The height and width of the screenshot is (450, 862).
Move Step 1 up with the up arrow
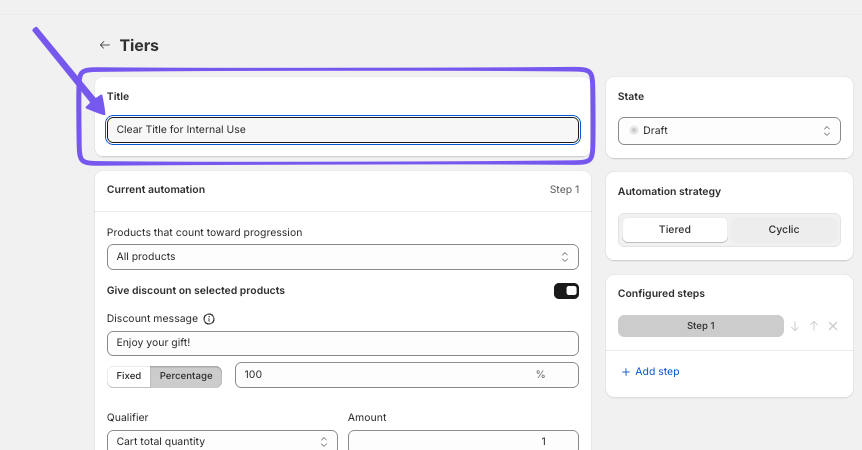[x=814, y=326]
